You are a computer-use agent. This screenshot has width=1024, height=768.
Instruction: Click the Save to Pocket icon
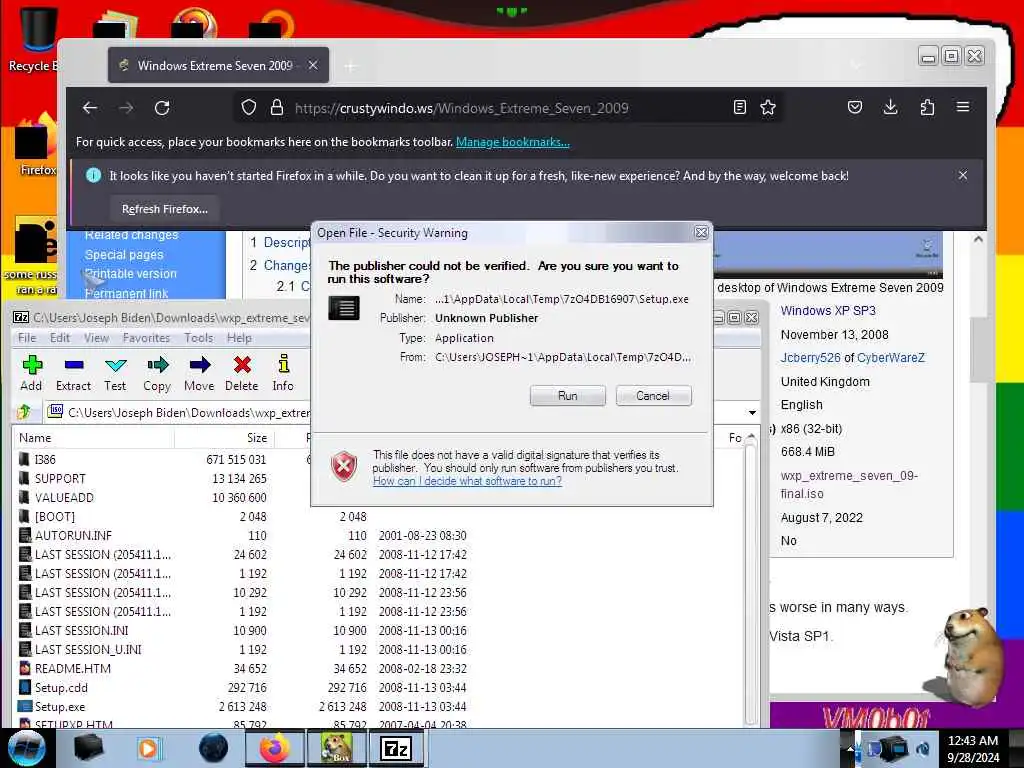854,107
